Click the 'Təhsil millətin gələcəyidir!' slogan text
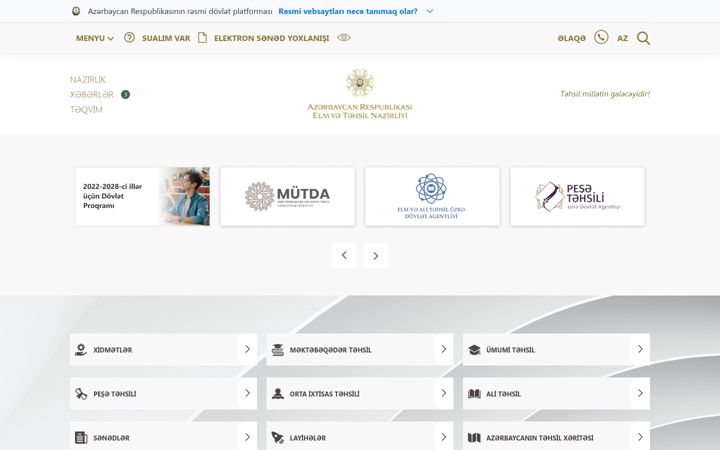Viewport: 720px width, 450px height. [605, 94]
